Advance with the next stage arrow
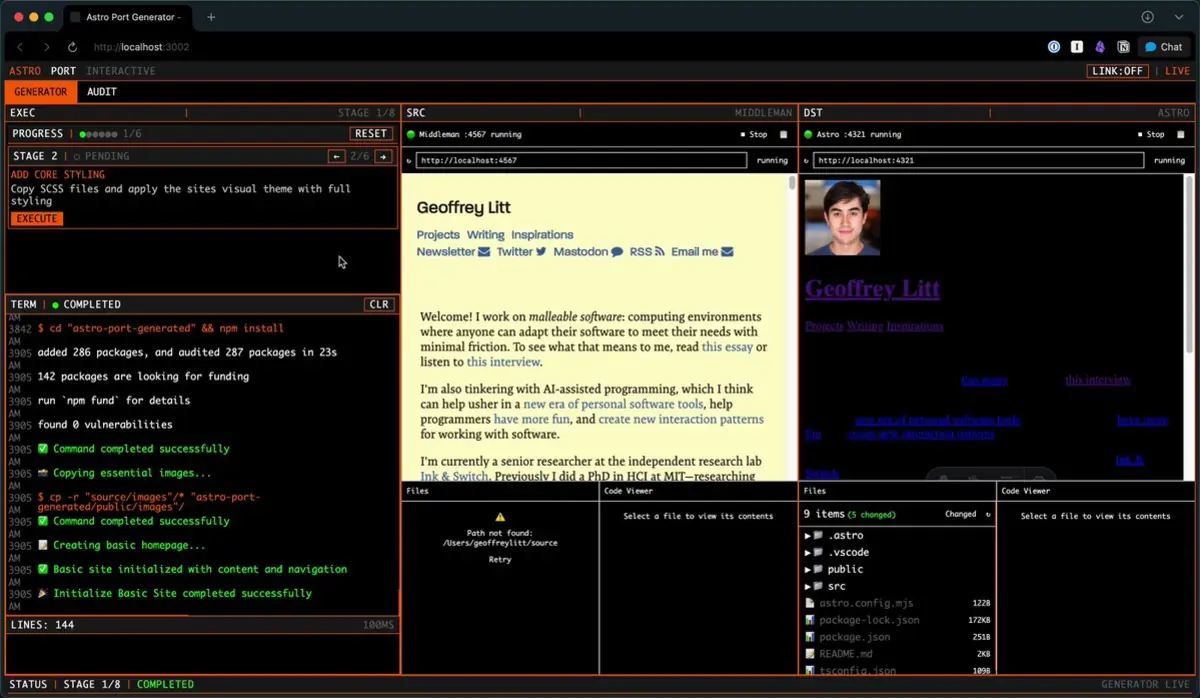Viewport: 1200px width, 698px height. [383, 156]
